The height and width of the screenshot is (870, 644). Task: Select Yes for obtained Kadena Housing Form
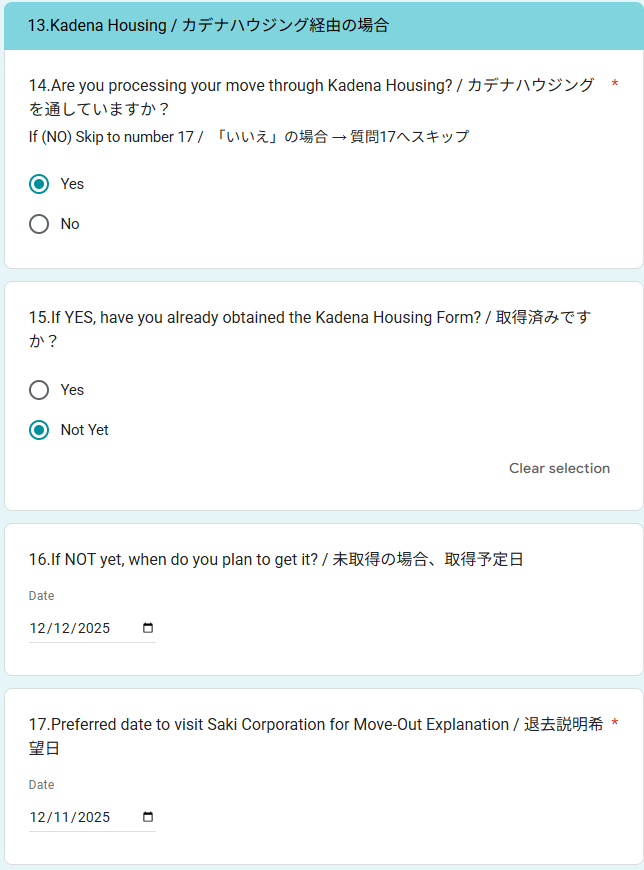(39, 390)
